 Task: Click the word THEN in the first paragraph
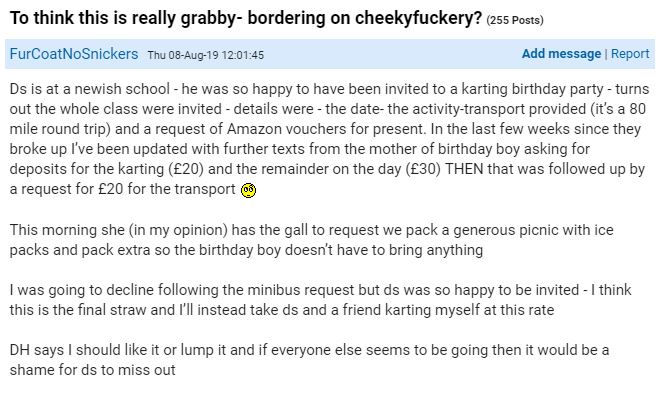[464, 169]
